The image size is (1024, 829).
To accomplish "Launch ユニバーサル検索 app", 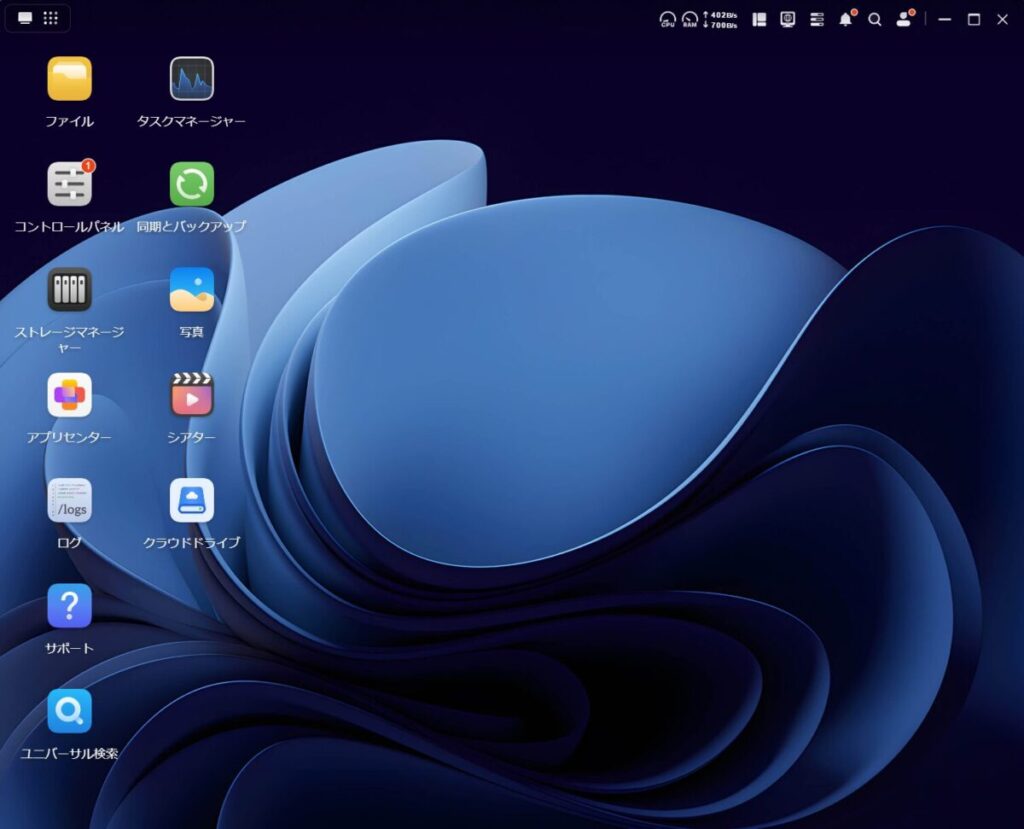I will click(x=69, y=711).
